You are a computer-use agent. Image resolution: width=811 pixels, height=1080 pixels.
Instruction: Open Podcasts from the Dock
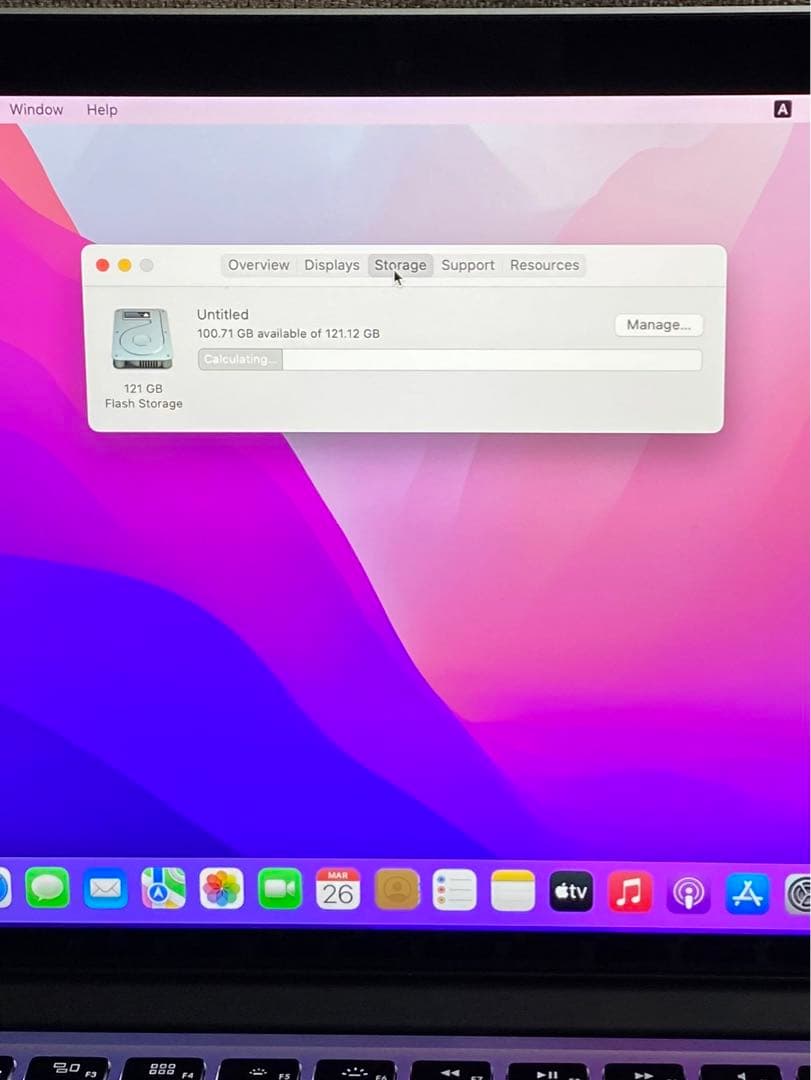pyautogui.click(x=688, y=889)
